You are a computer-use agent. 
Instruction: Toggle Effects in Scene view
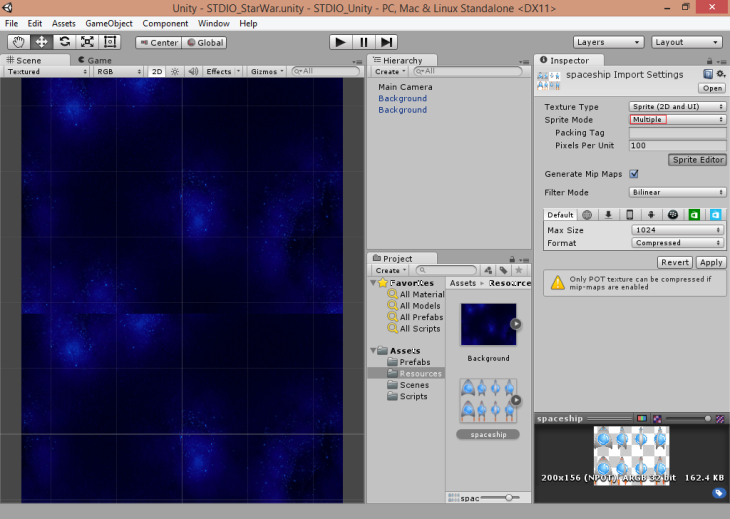point(219,71)
